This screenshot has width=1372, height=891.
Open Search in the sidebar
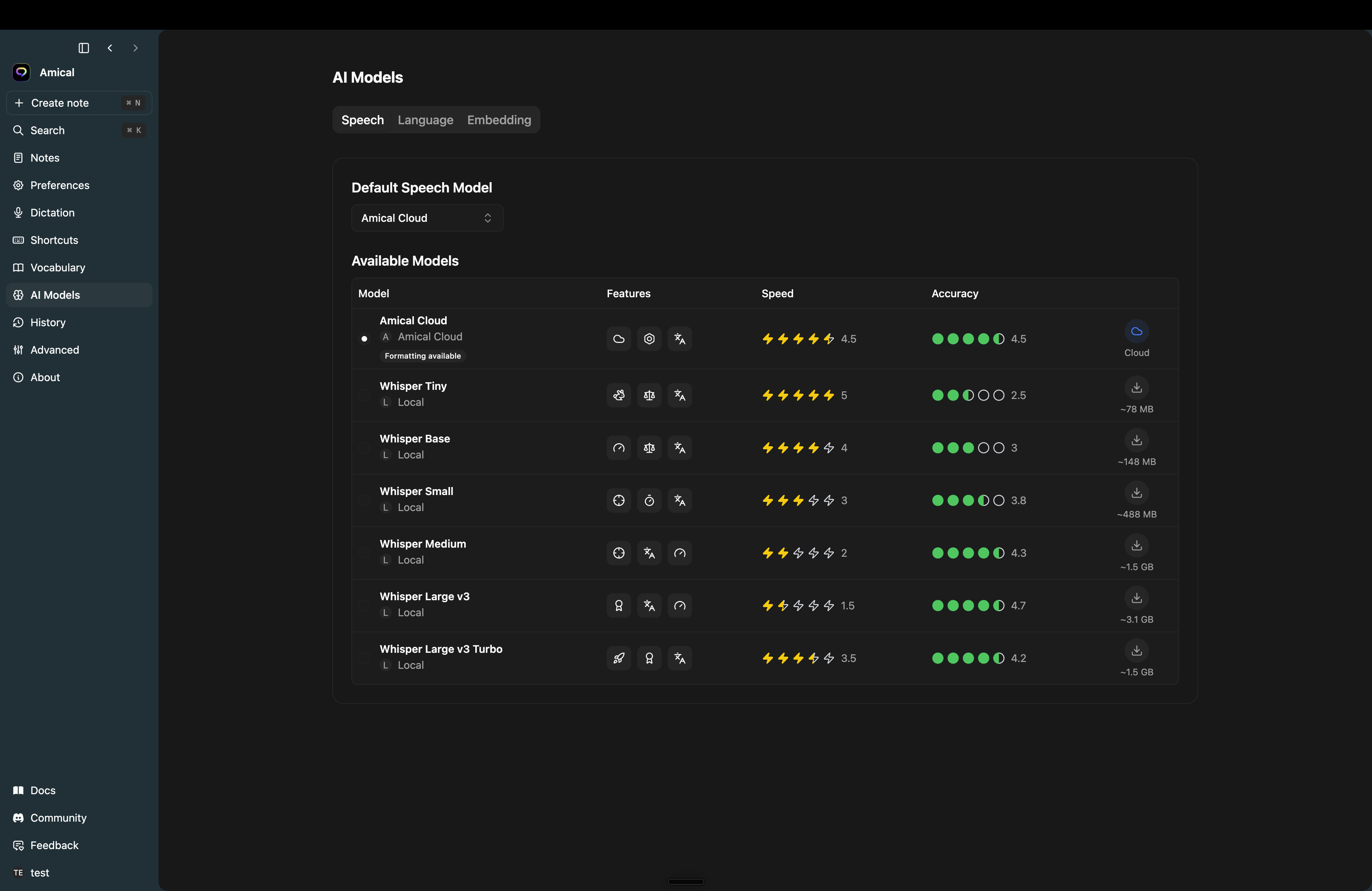point(80,130)
